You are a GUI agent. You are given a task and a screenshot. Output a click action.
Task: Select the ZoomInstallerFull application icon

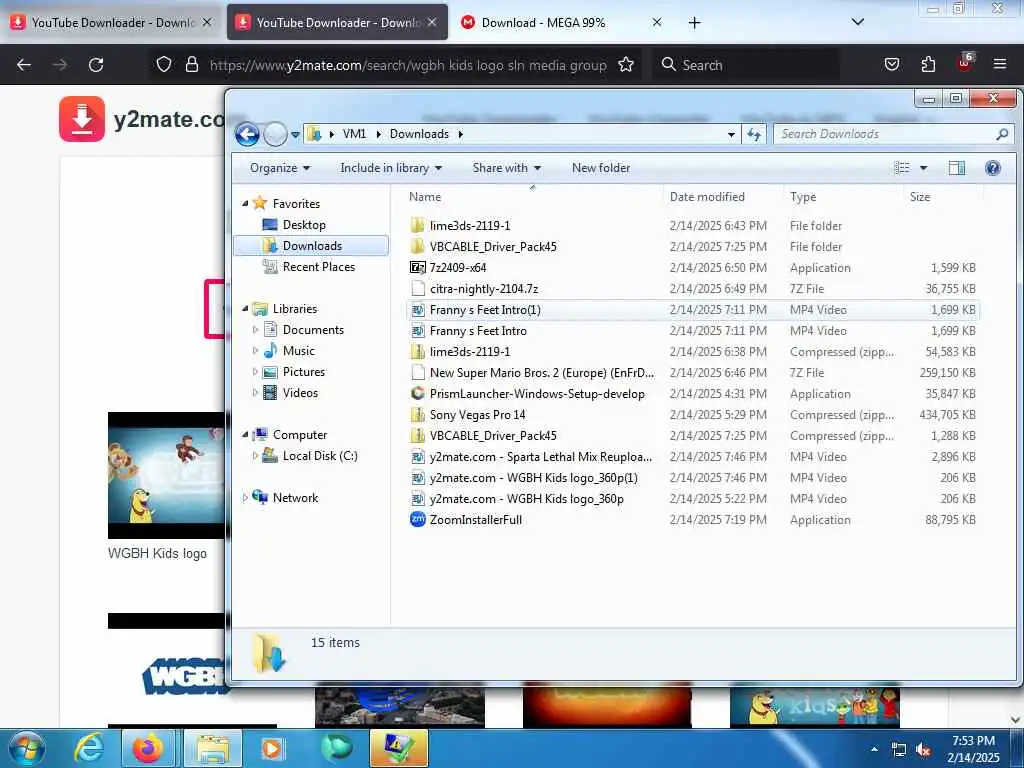[418, 520]
